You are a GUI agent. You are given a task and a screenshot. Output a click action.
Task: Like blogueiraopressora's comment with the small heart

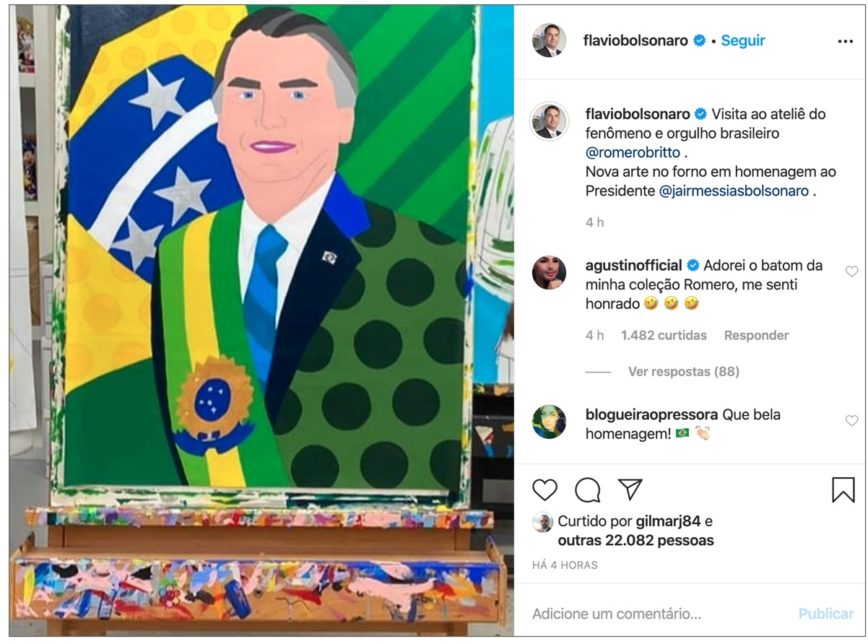pos(852,420)
